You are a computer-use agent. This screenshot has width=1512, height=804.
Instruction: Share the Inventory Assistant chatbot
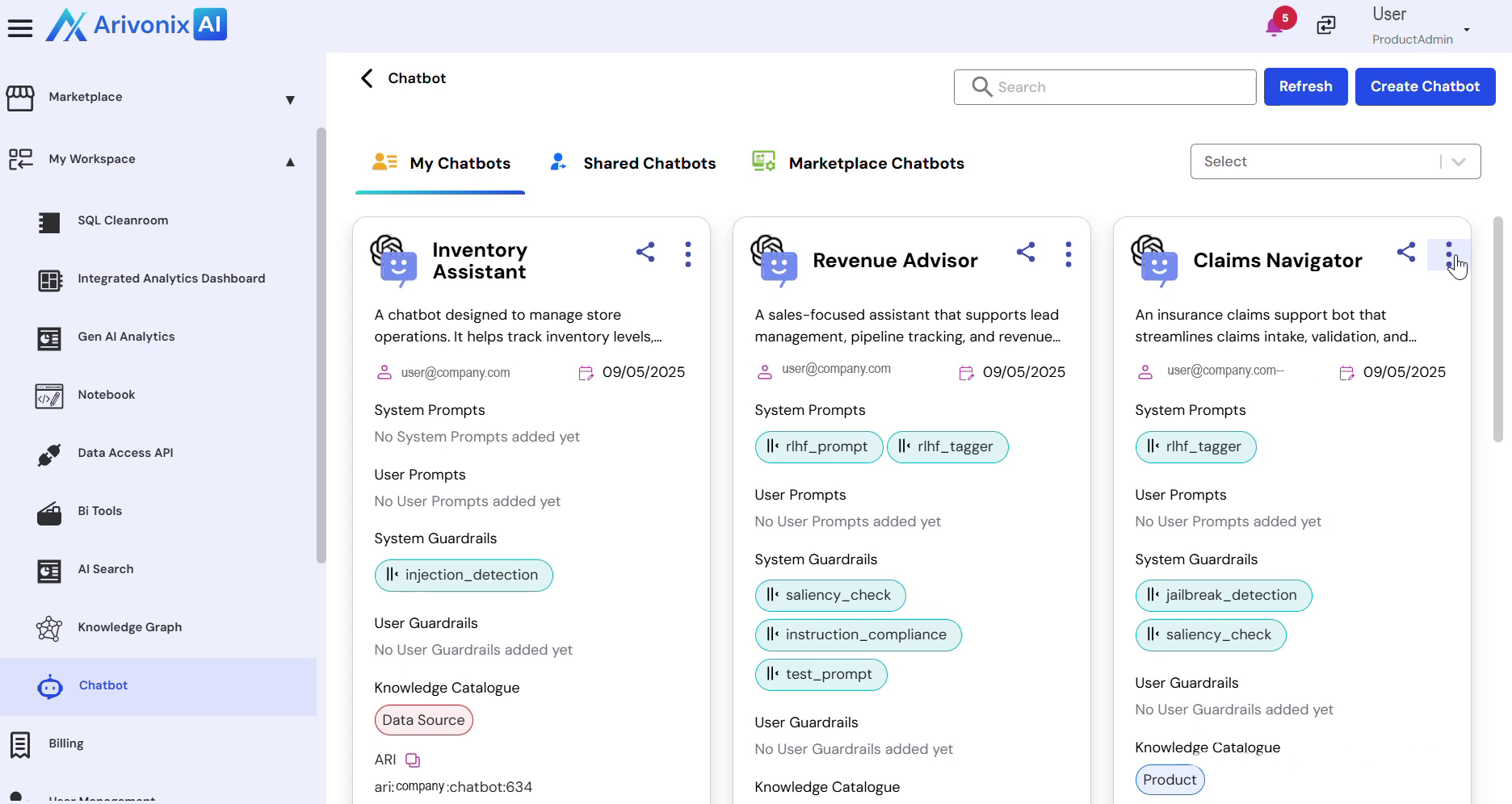(645, 253)
